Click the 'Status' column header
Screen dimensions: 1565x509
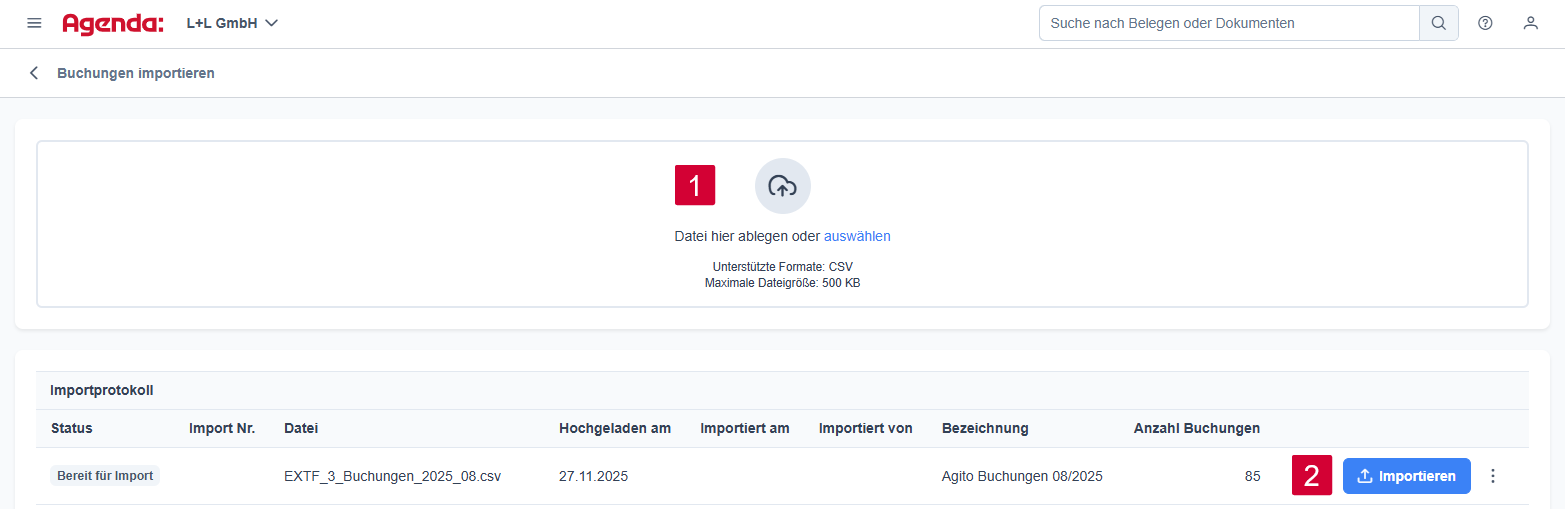point(71,428)
